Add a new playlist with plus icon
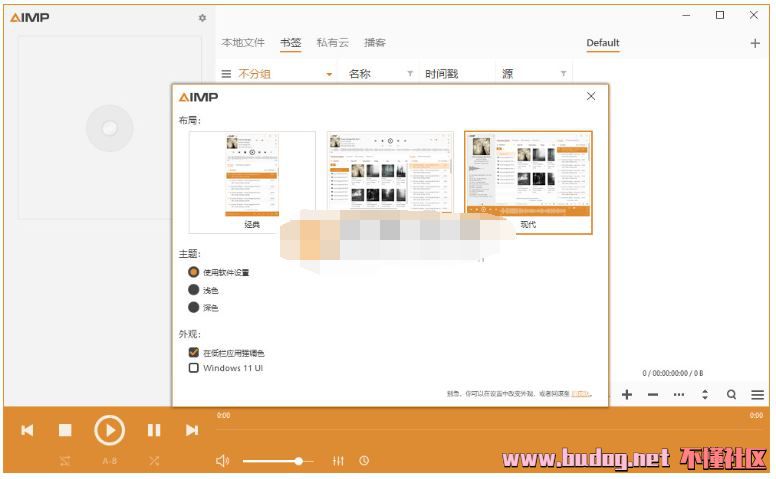 coord(755,43)
